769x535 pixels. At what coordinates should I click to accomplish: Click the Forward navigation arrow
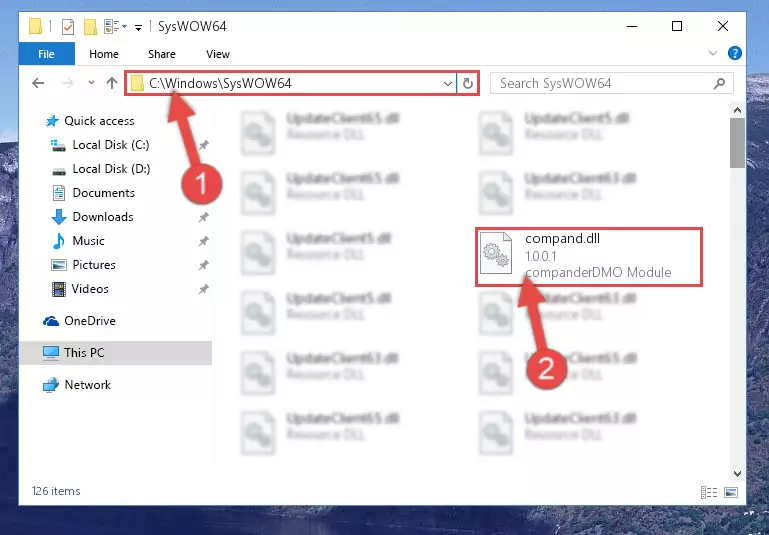pos(67,83)
